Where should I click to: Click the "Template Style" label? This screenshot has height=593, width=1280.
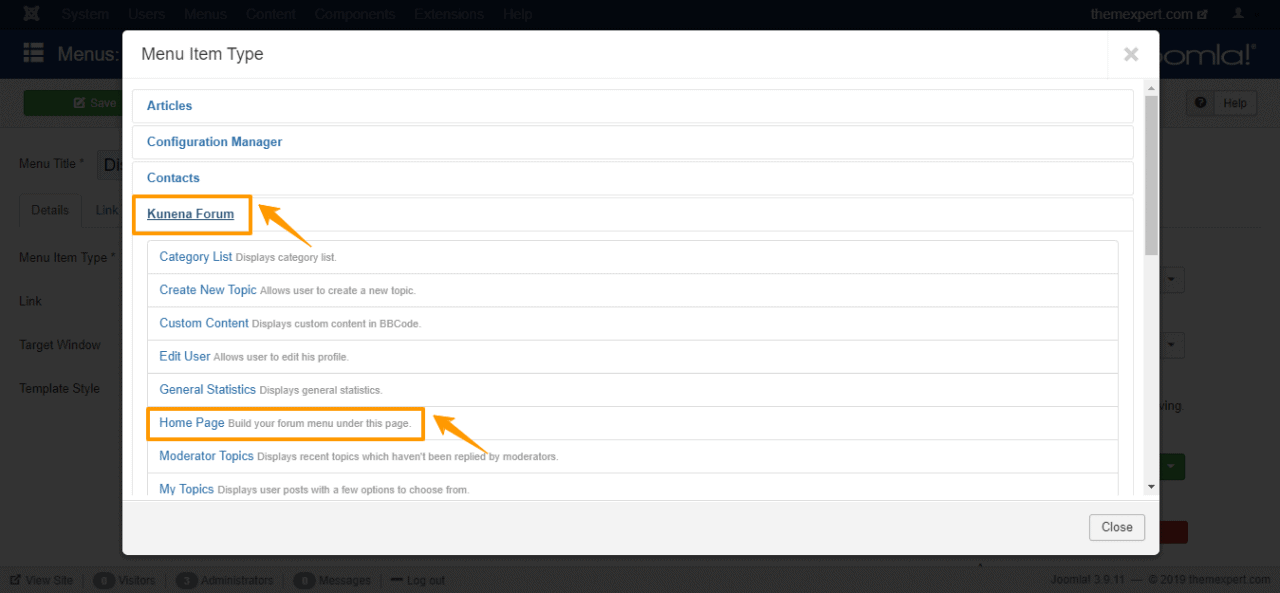pyautogui.click(x=59, y=389)
